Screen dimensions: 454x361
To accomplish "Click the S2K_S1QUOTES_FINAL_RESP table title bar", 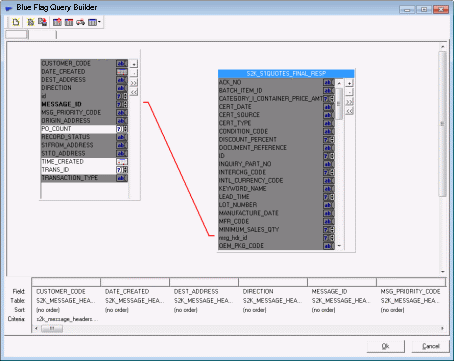I will [286, 73].
